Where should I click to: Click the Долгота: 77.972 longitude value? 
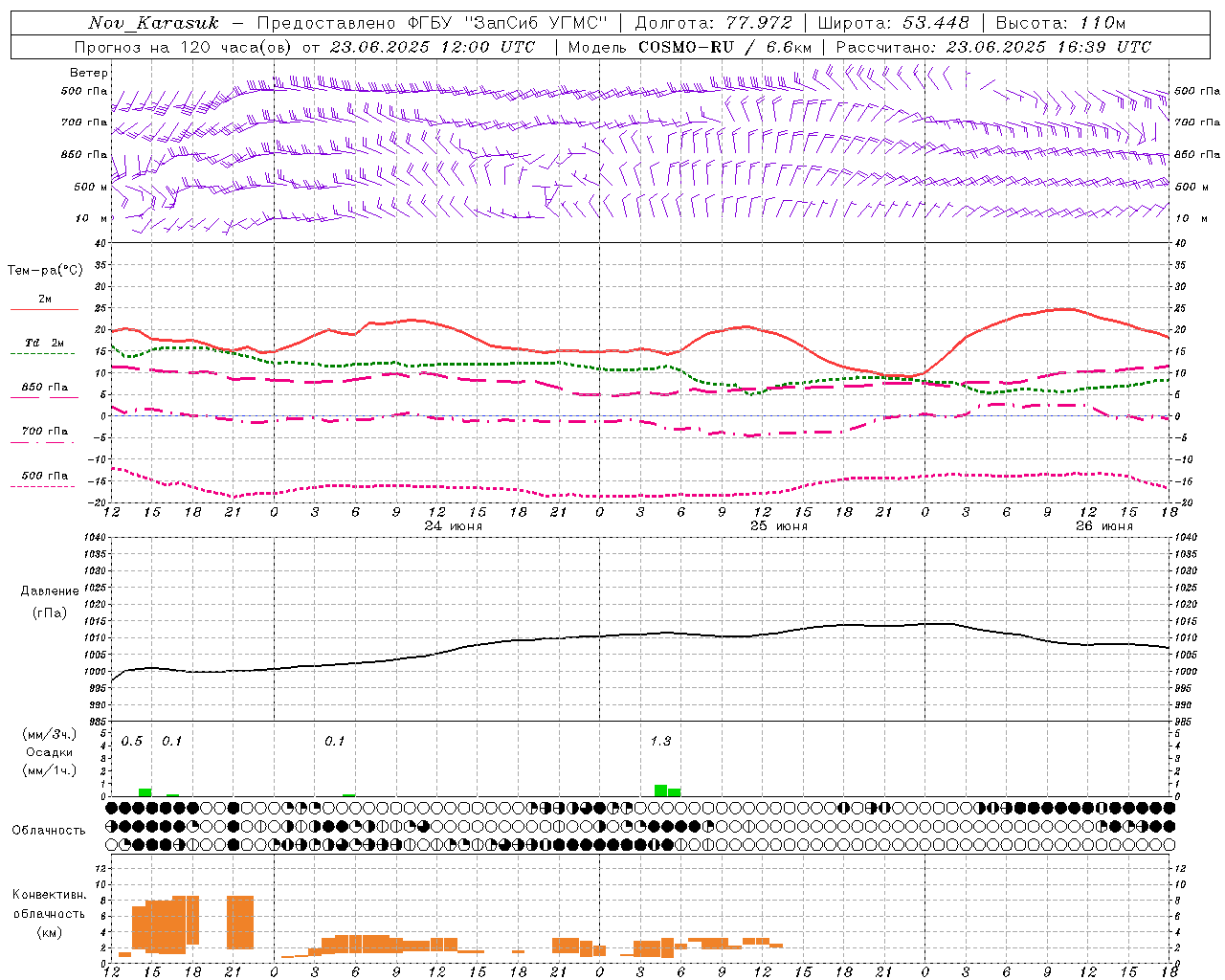[x=714, y=23]
